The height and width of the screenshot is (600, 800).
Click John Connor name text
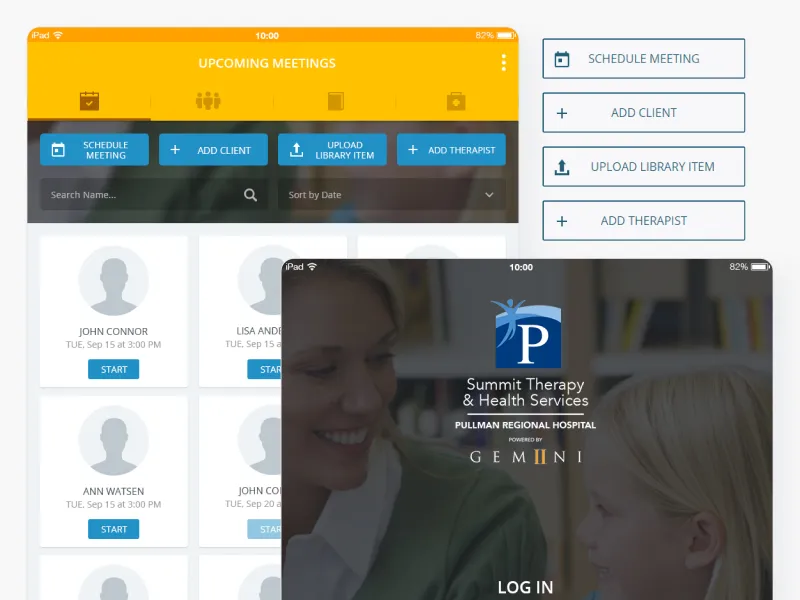pos(113,332)
